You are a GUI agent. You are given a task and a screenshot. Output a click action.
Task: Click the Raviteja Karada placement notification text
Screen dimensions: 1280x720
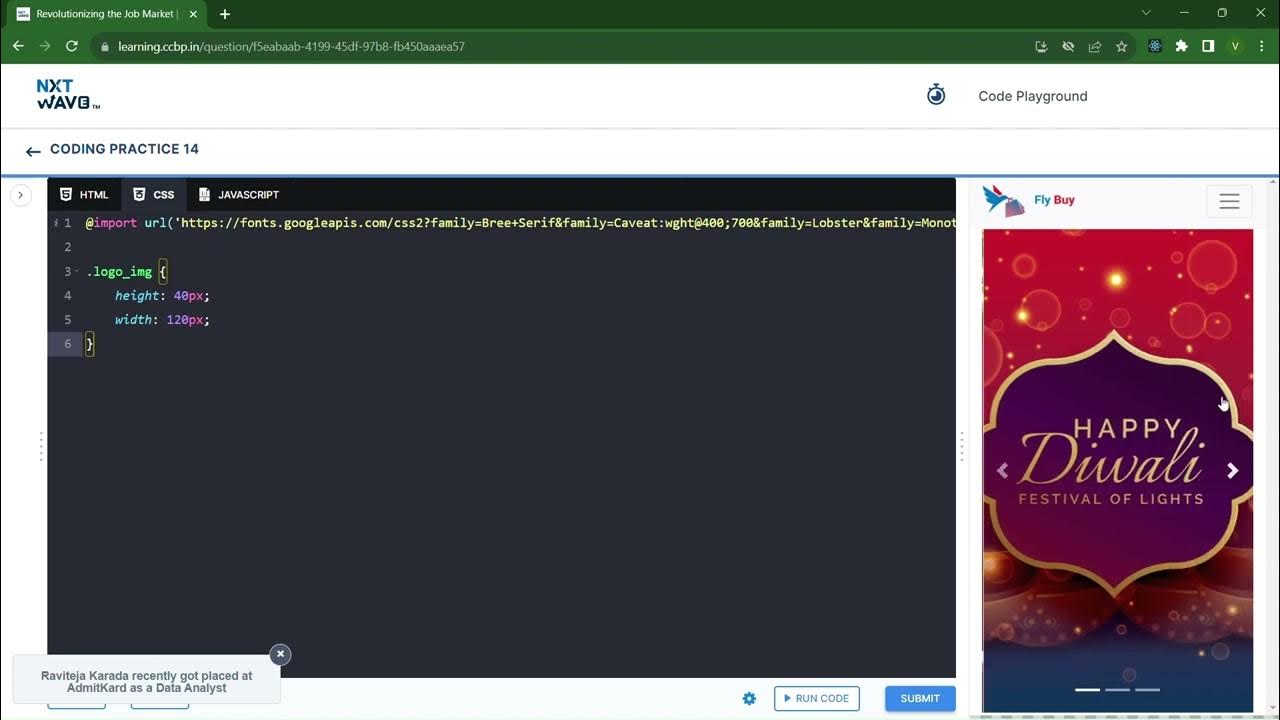pos(146,682)
